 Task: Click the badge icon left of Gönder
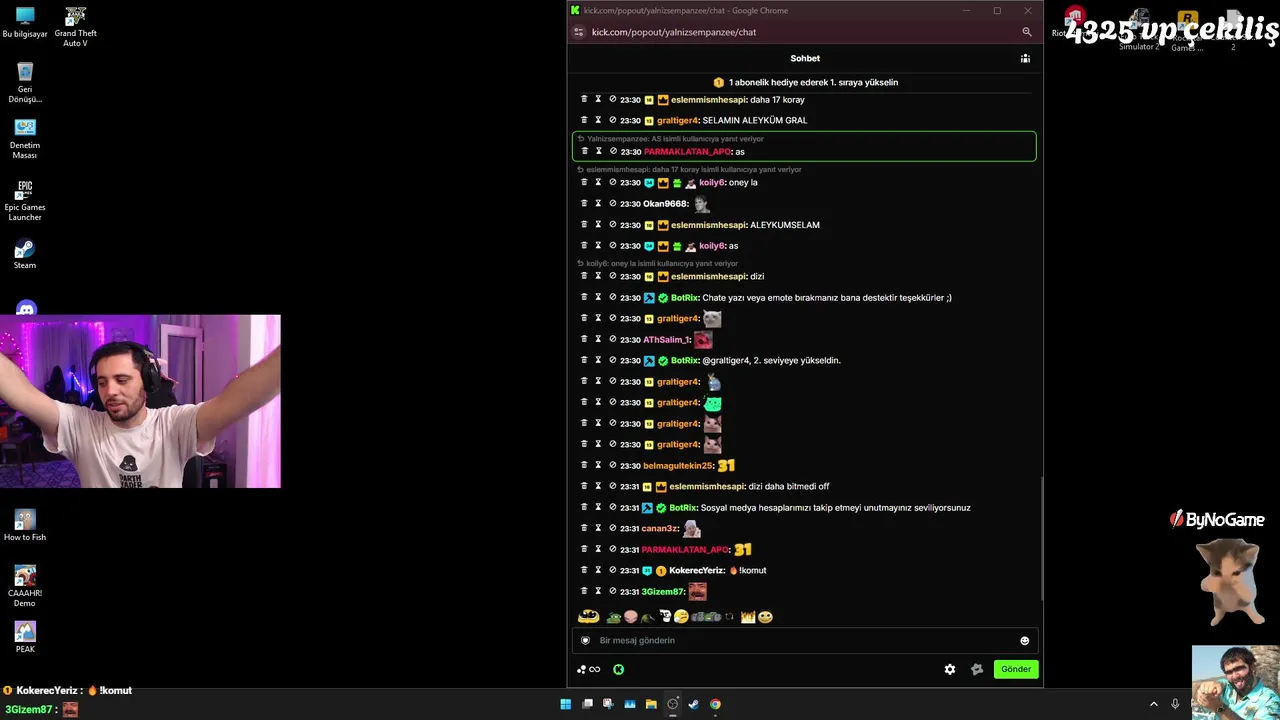tap(977, 669)
